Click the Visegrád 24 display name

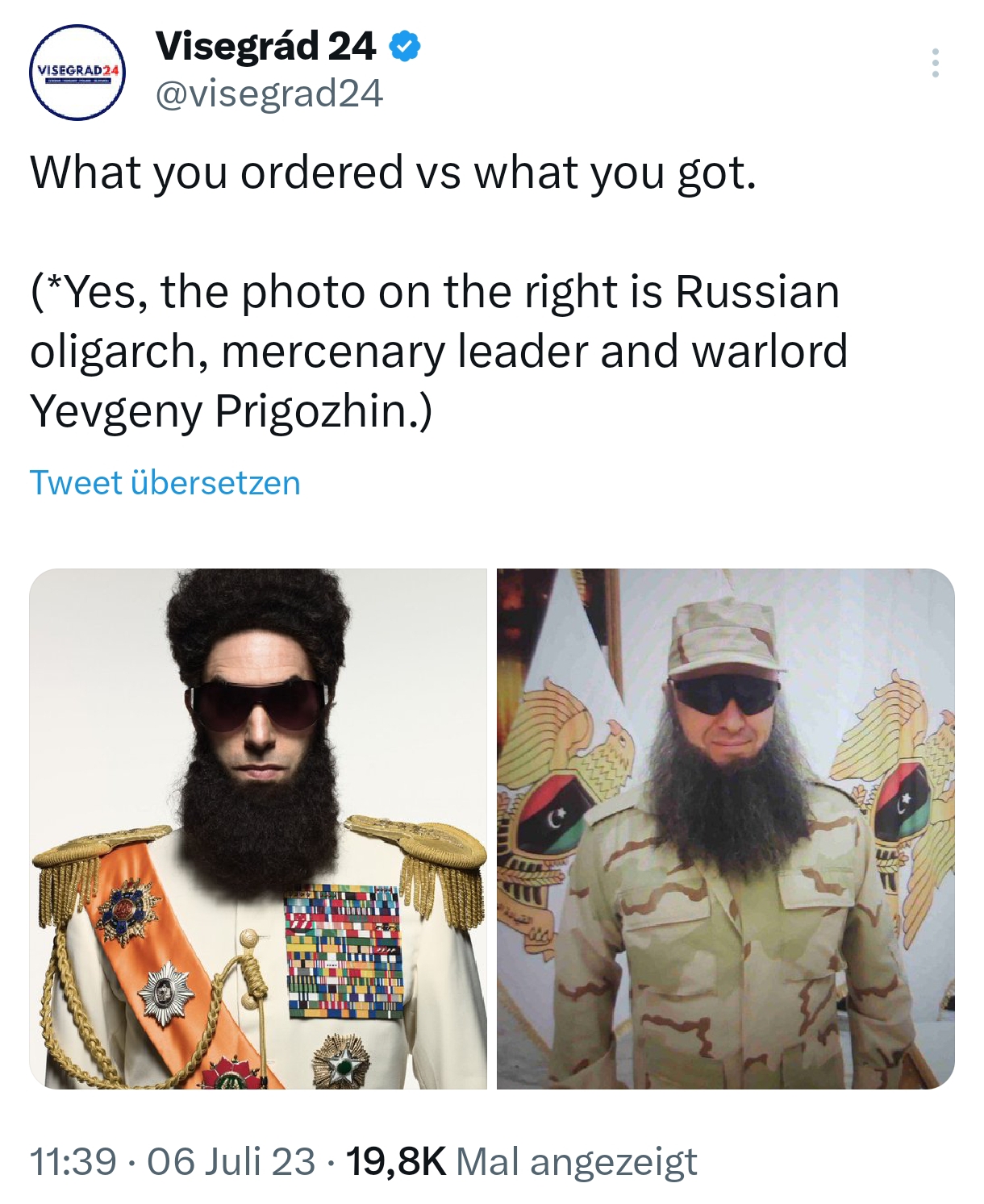pyautogui.click(x=265, y=47)
